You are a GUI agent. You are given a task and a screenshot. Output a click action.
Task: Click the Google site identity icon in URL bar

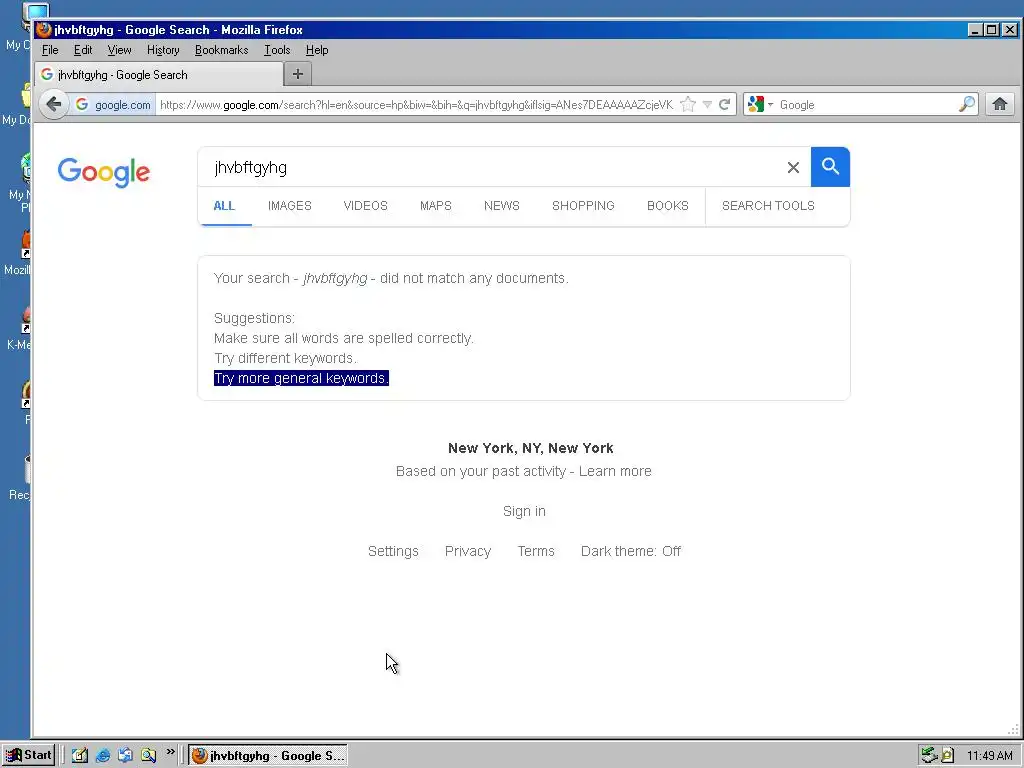pos(82,104)
